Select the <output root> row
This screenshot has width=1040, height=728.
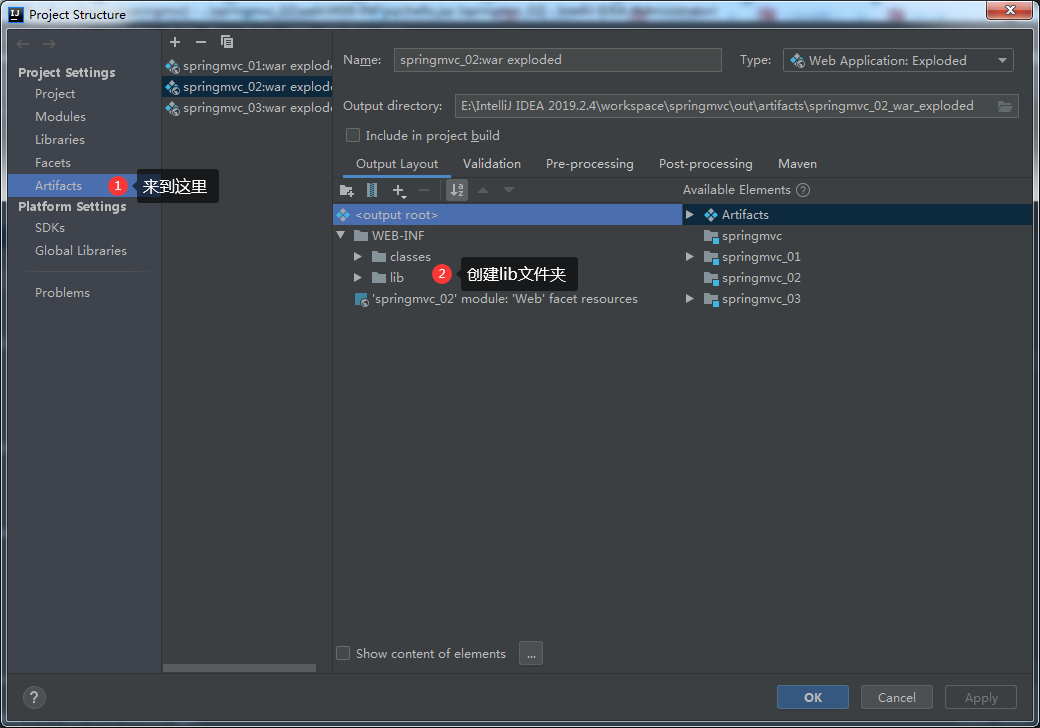pyautogui.click(x=507, y=215)
